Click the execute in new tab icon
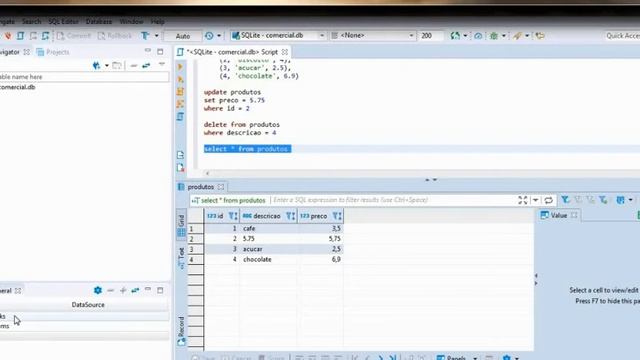Image resolution: width=640 pixels, height=360 pixels. tap(180, 79)
